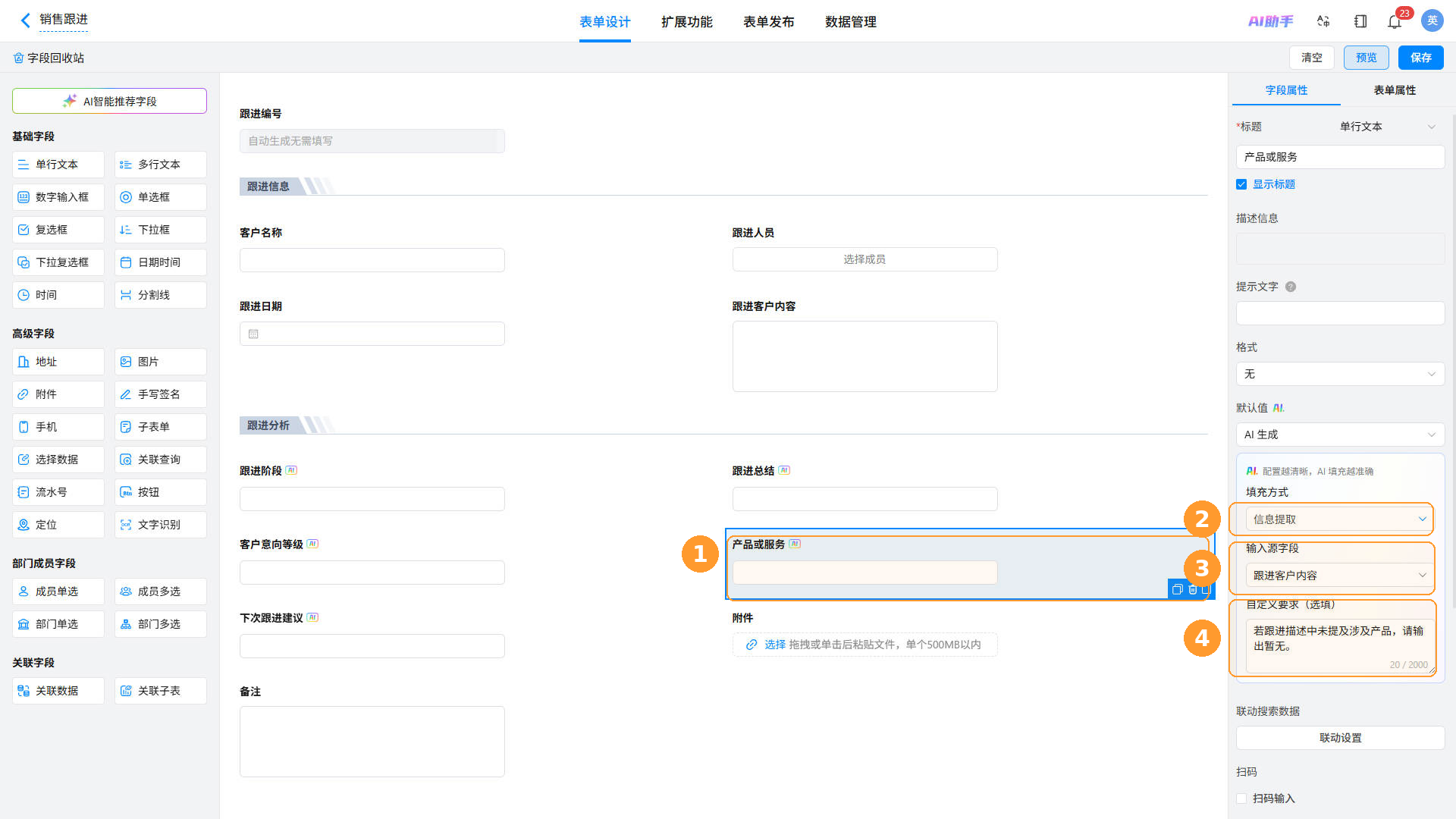
Task: Open the 表单属性 panel tab
Action: (1395, 90)
